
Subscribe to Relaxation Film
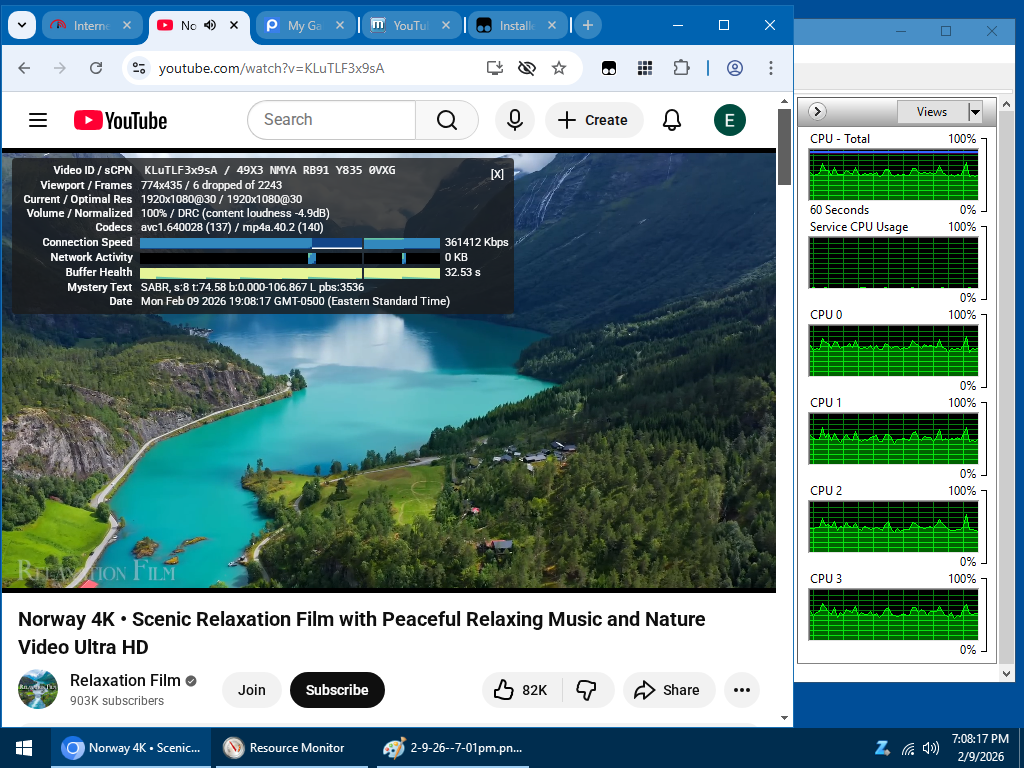tap(337, 690)
